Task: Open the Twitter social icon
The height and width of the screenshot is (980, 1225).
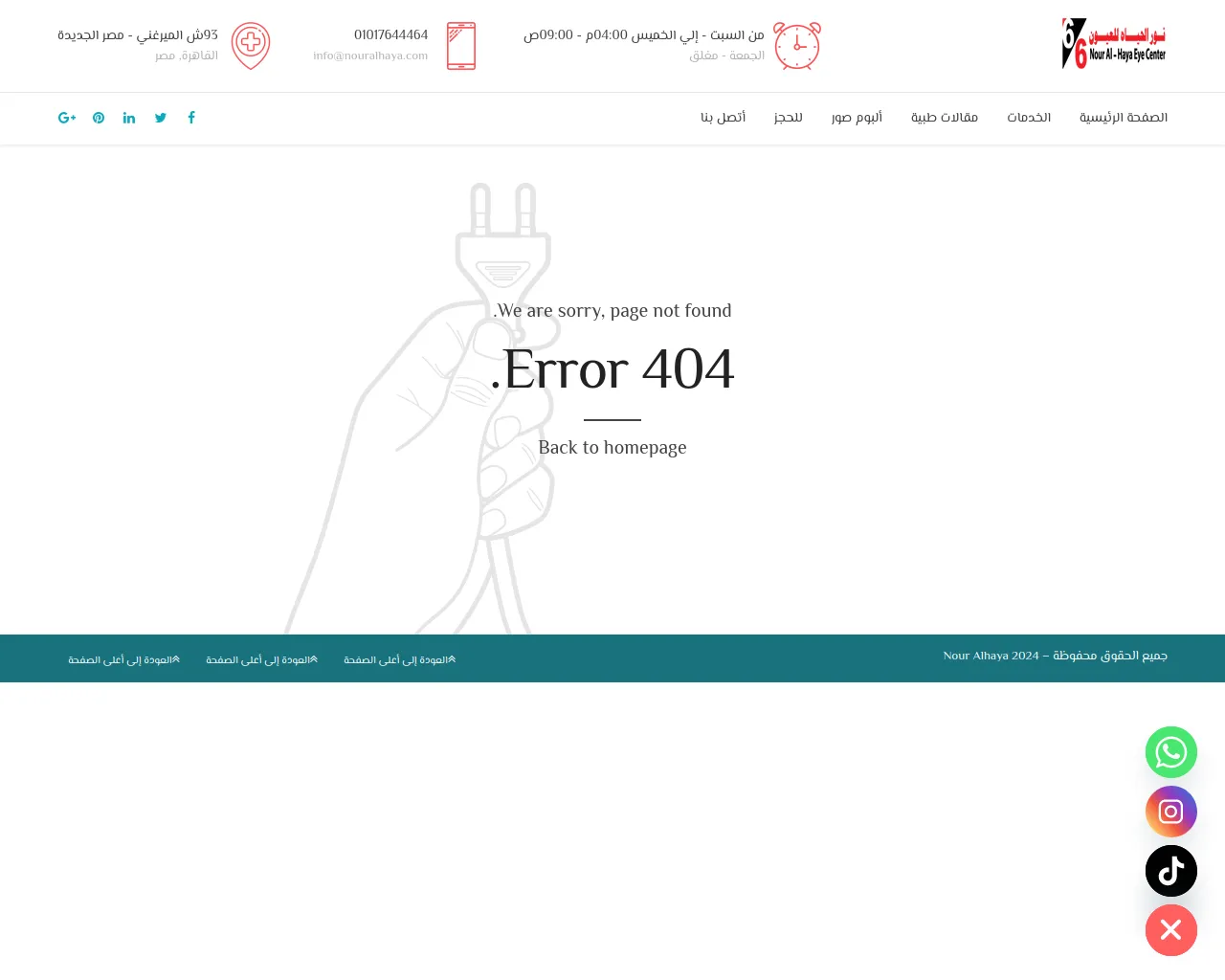Action: 161,118
